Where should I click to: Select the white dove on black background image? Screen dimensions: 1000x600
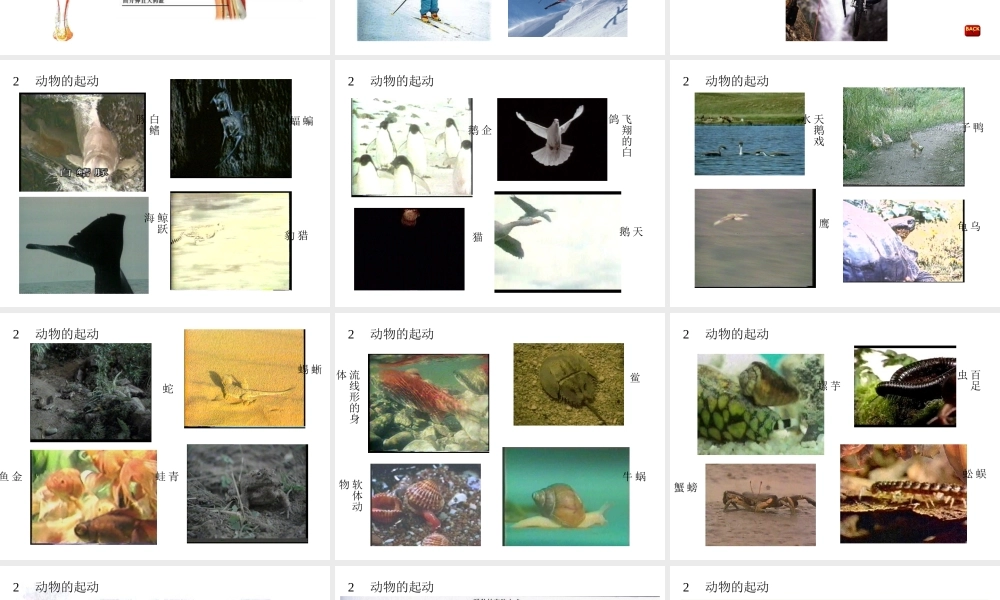(552, 139)
